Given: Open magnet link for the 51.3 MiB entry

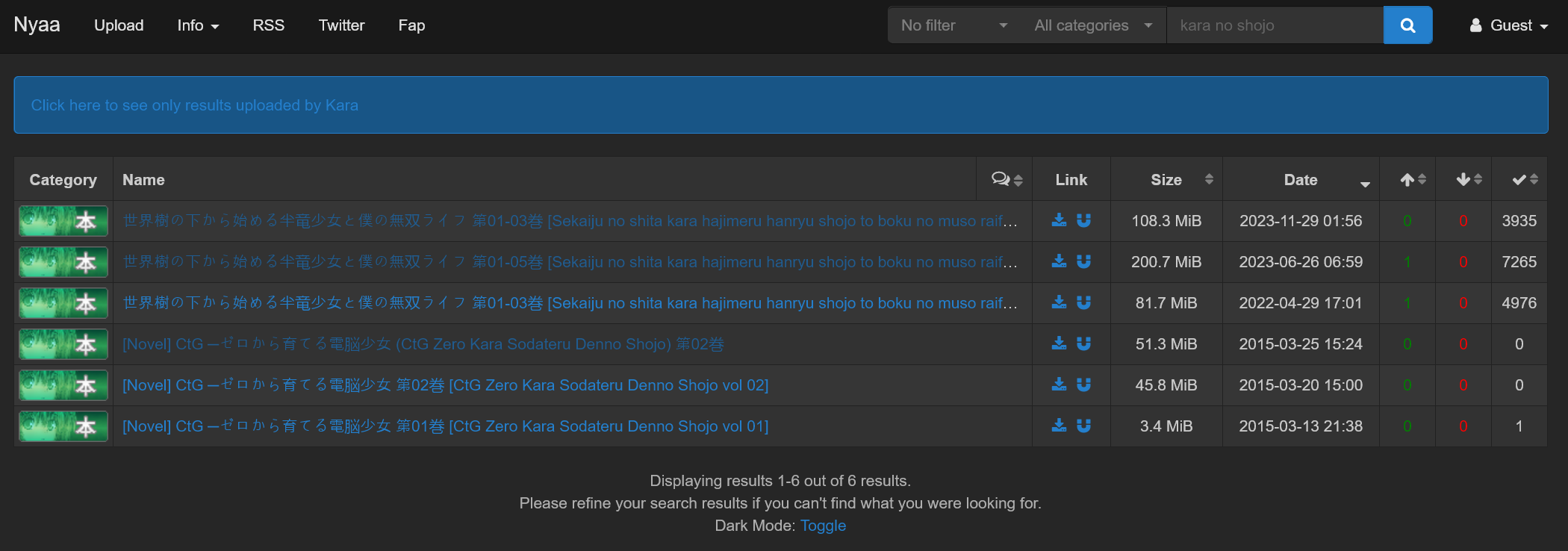Looking at the screenshot, I should (x=1083, y=343).
